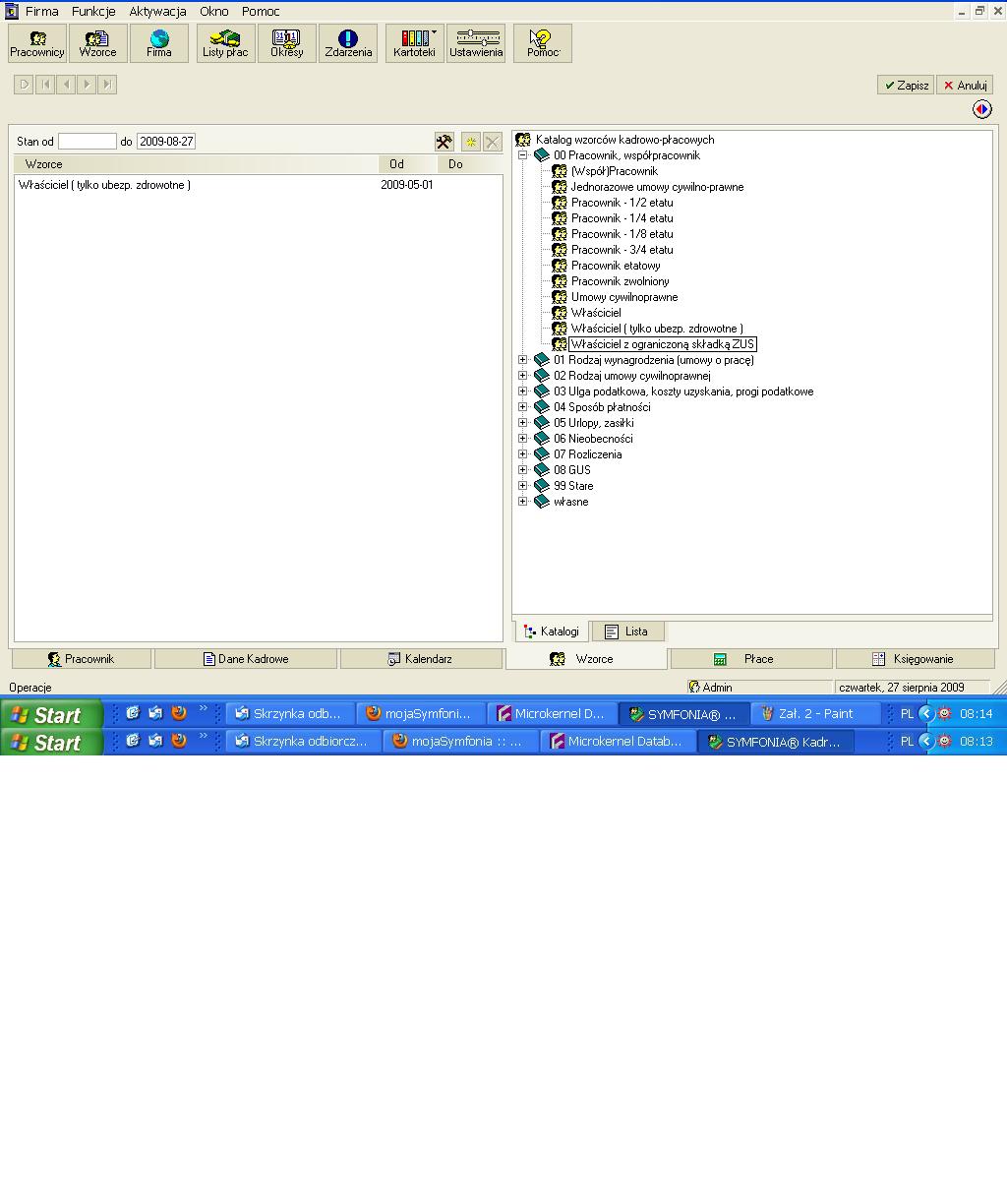This screenshot has height=1204, width=1007.
Task: Switch to the Kalendarz tab
Action: (x=421, y=659)
